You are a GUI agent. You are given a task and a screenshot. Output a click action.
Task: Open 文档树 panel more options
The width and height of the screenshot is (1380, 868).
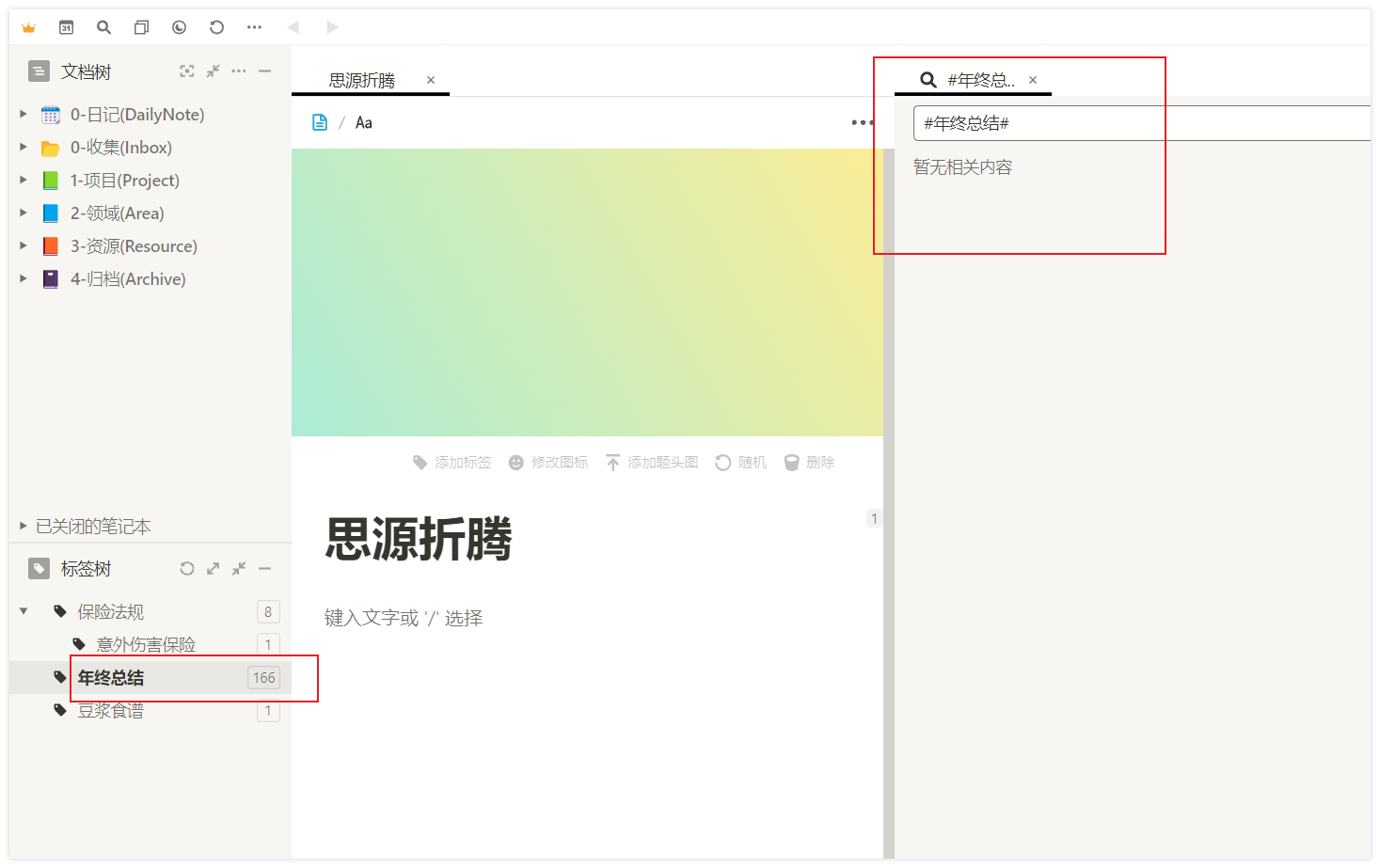point(239,71)
